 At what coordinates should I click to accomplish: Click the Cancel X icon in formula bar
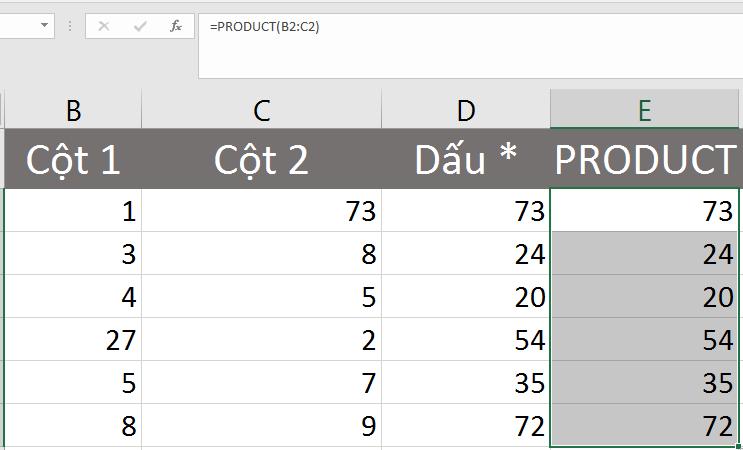click(x=104, y=27)
